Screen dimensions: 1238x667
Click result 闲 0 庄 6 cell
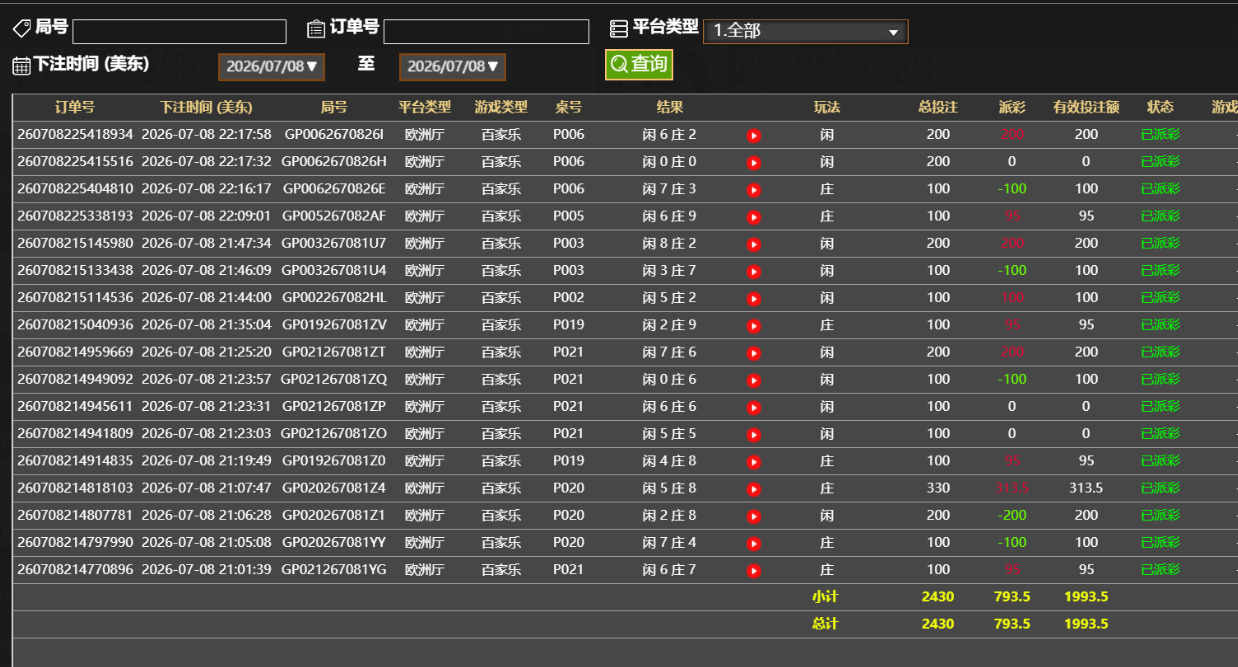coord(670,379)
